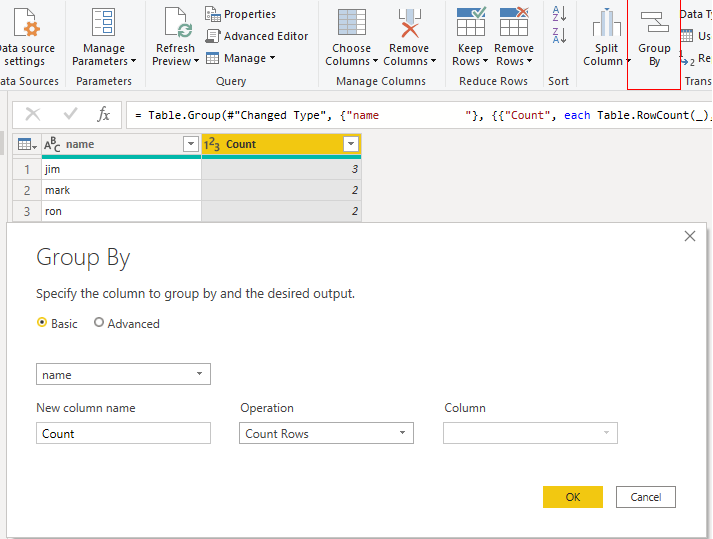Open Data source settings

point(26,39)
